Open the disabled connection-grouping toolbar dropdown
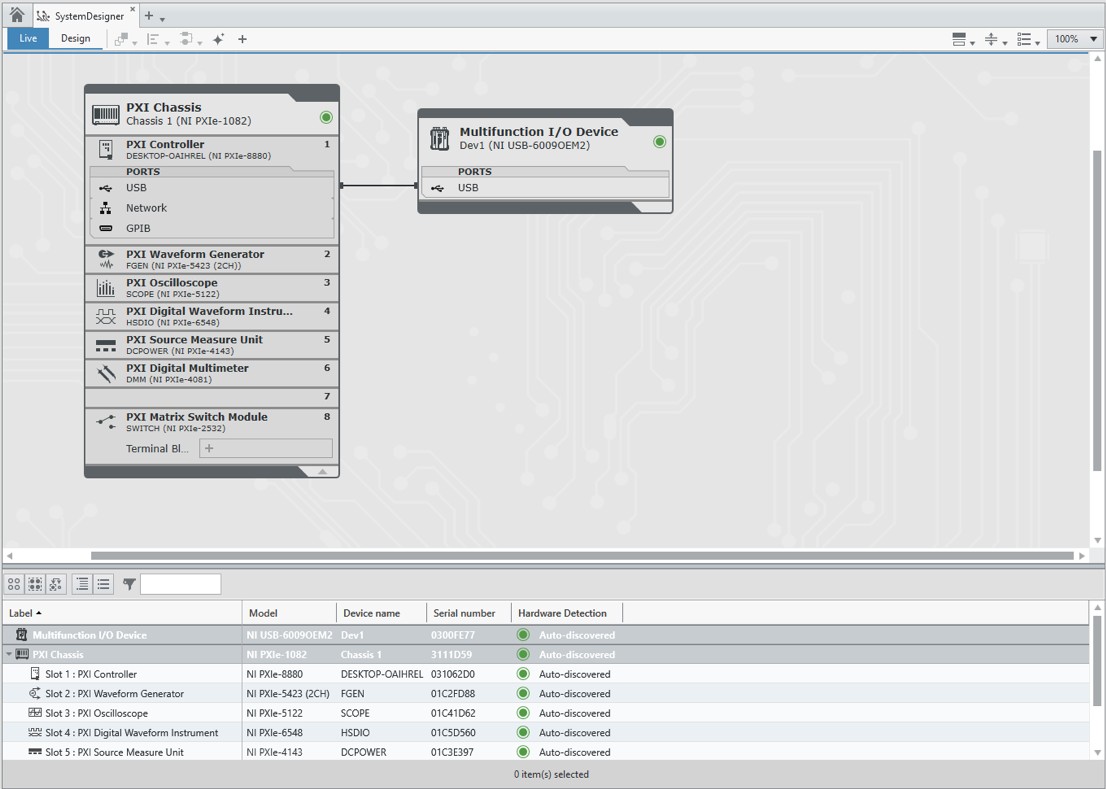The height and width of the screenshot is (789, 1106). click(190, 40)
